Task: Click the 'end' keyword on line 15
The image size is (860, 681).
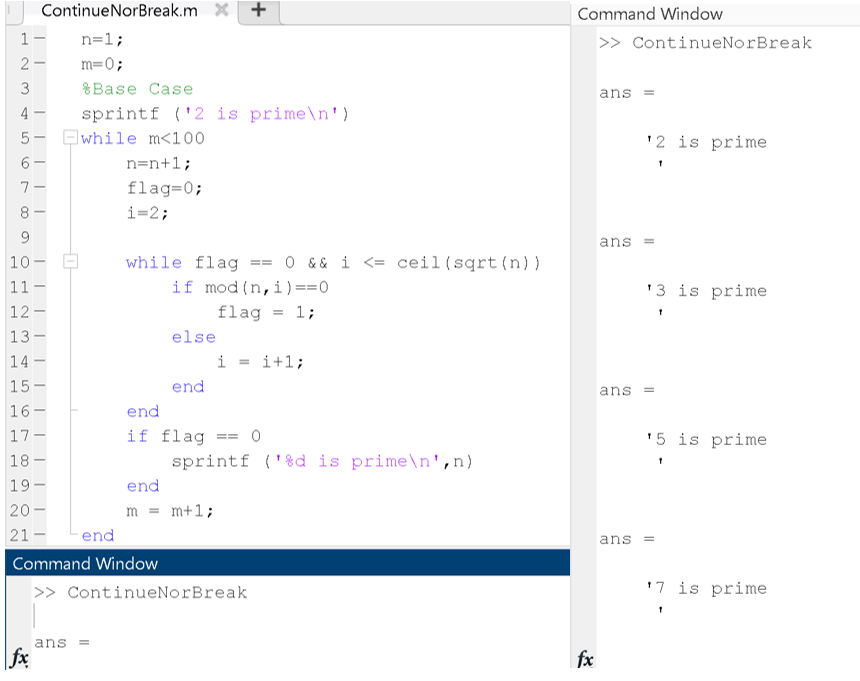Action: click(x=188, y=387)
